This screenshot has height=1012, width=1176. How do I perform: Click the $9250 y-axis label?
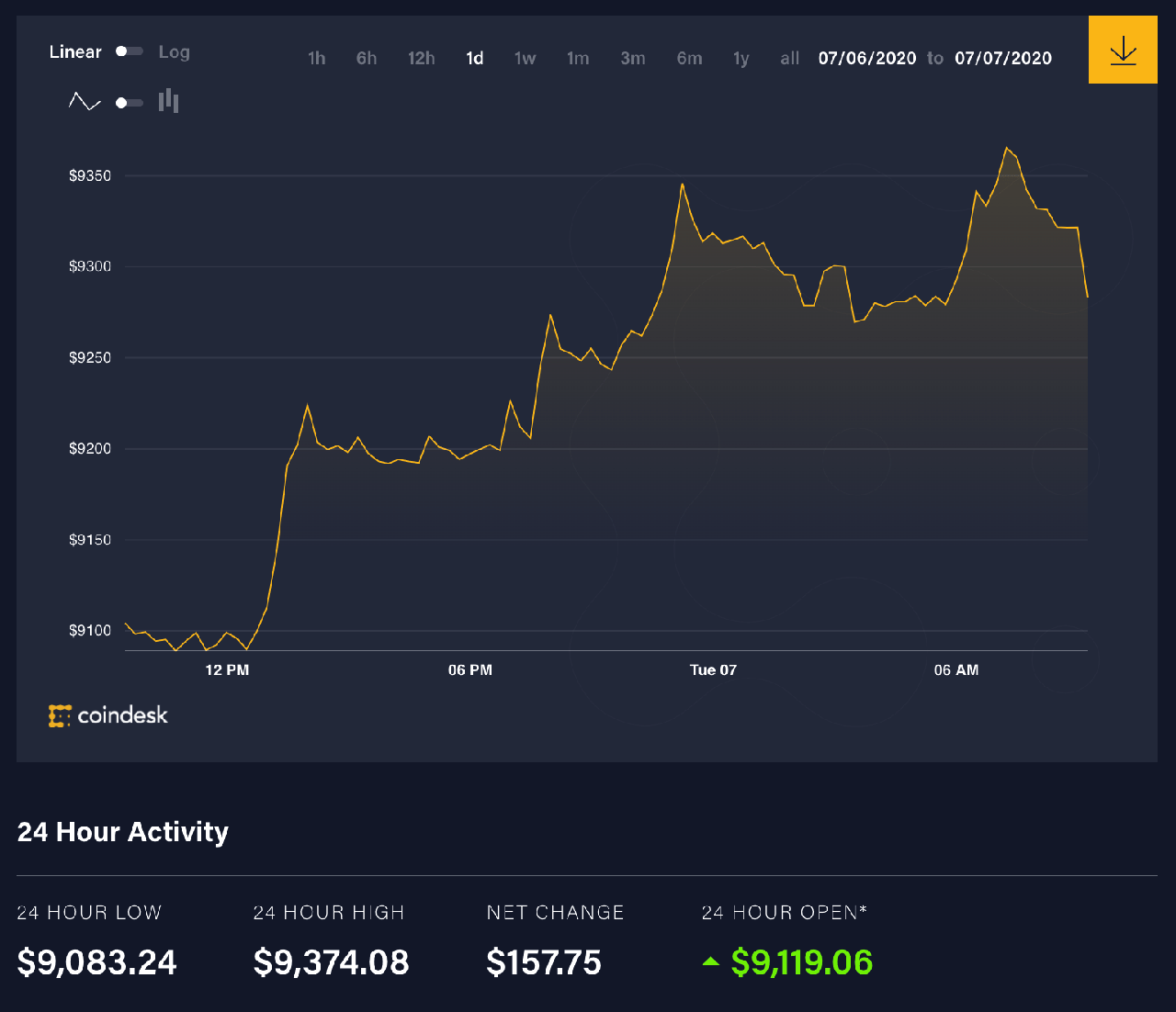click(90, 357)
